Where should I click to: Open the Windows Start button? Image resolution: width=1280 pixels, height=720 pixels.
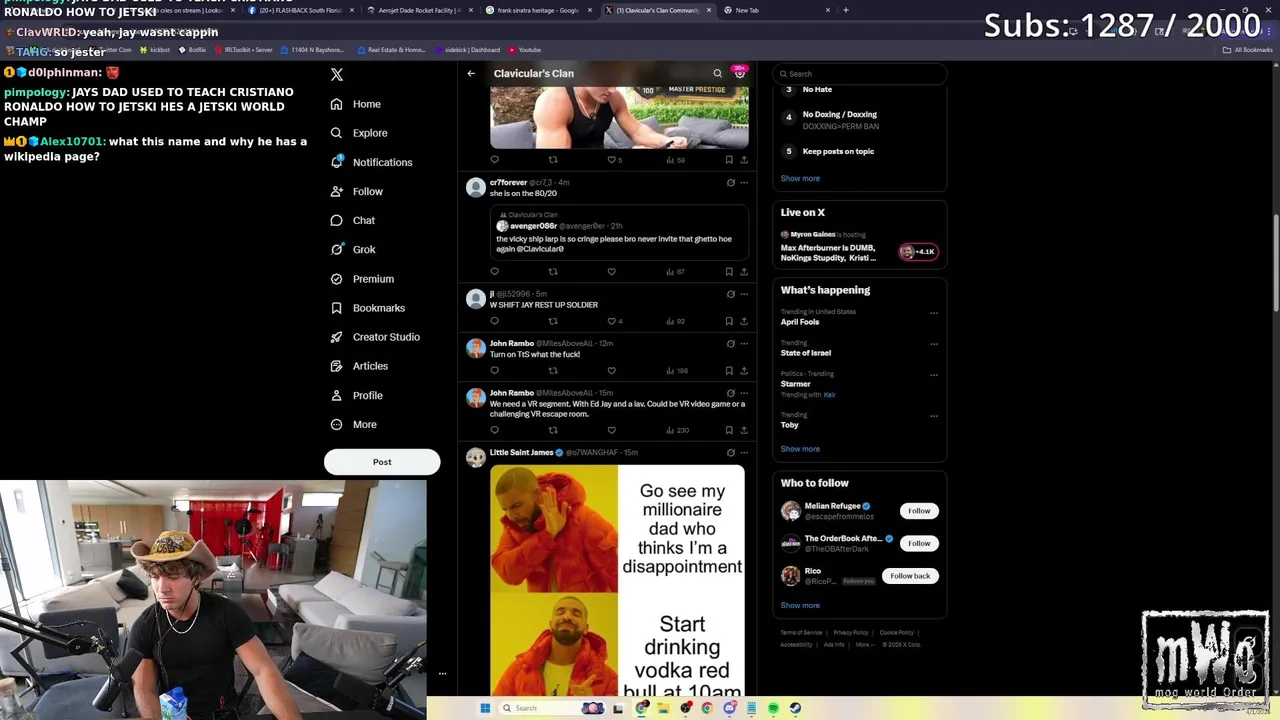485,708
